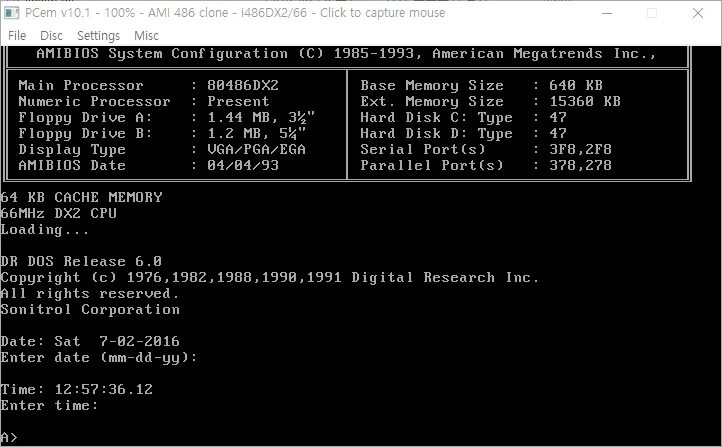This screenshot has height=447, width=722.
Task: Click the Numeric Processor 'Present' value
Action: 238,101
